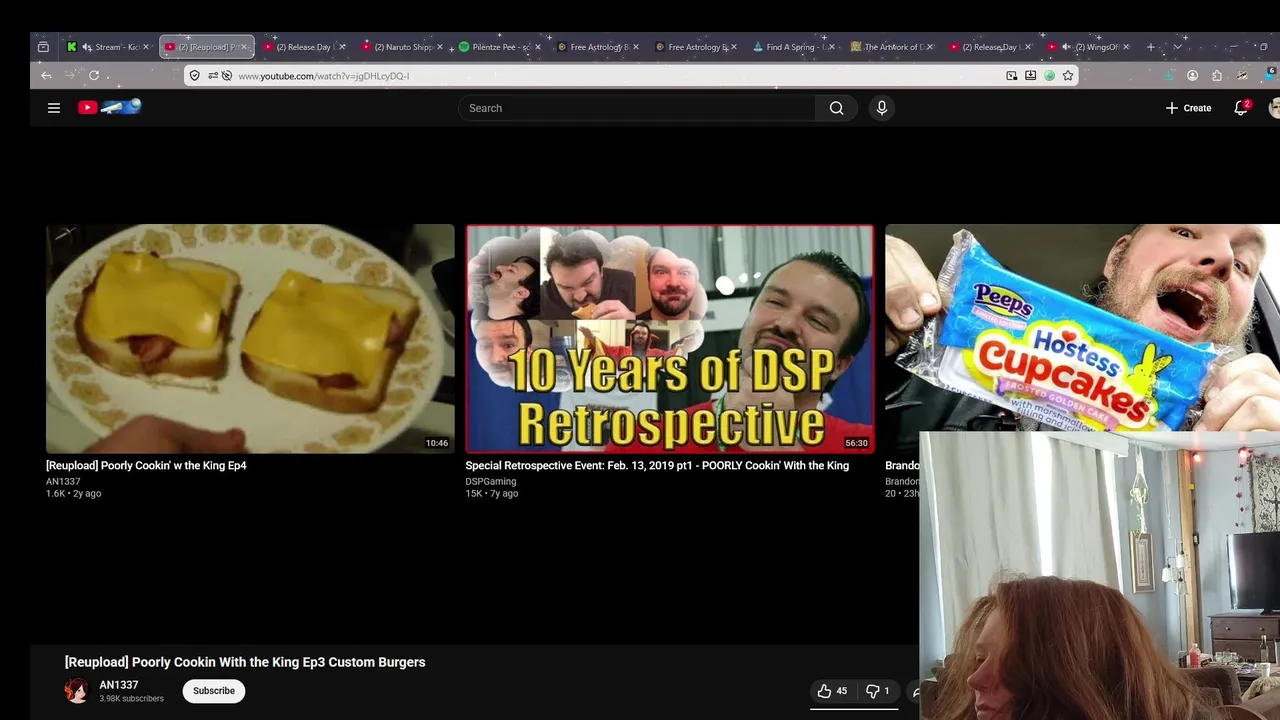Open a new browser tab
Screen dimensions: 1280x720
click(x=1150, y=47)
